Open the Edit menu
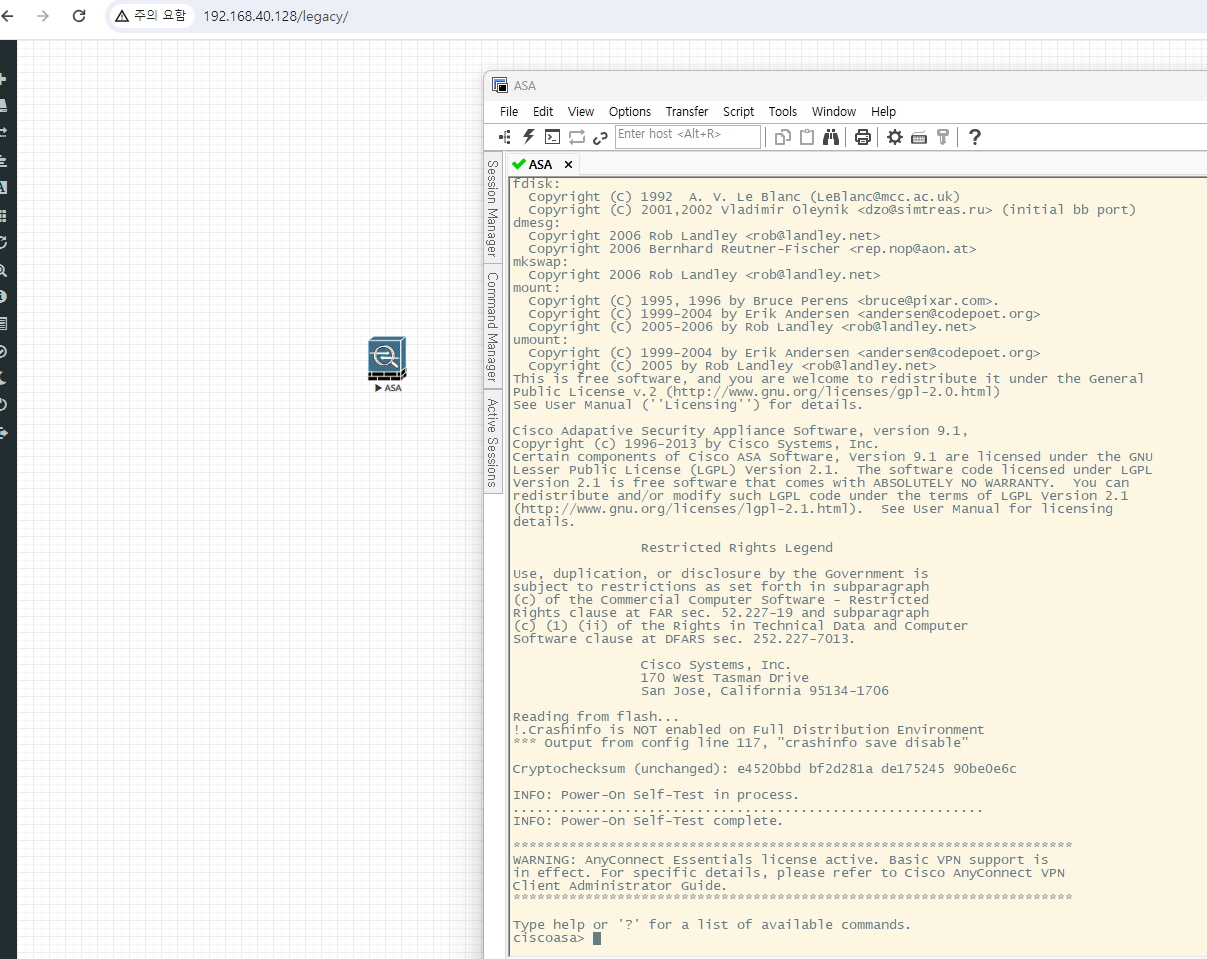 click(x=543, y=112)
